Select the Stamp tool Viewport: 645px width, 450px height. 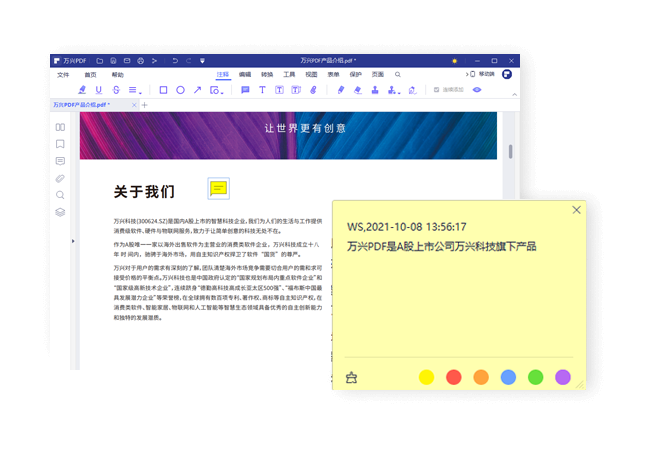pos(375,90)
